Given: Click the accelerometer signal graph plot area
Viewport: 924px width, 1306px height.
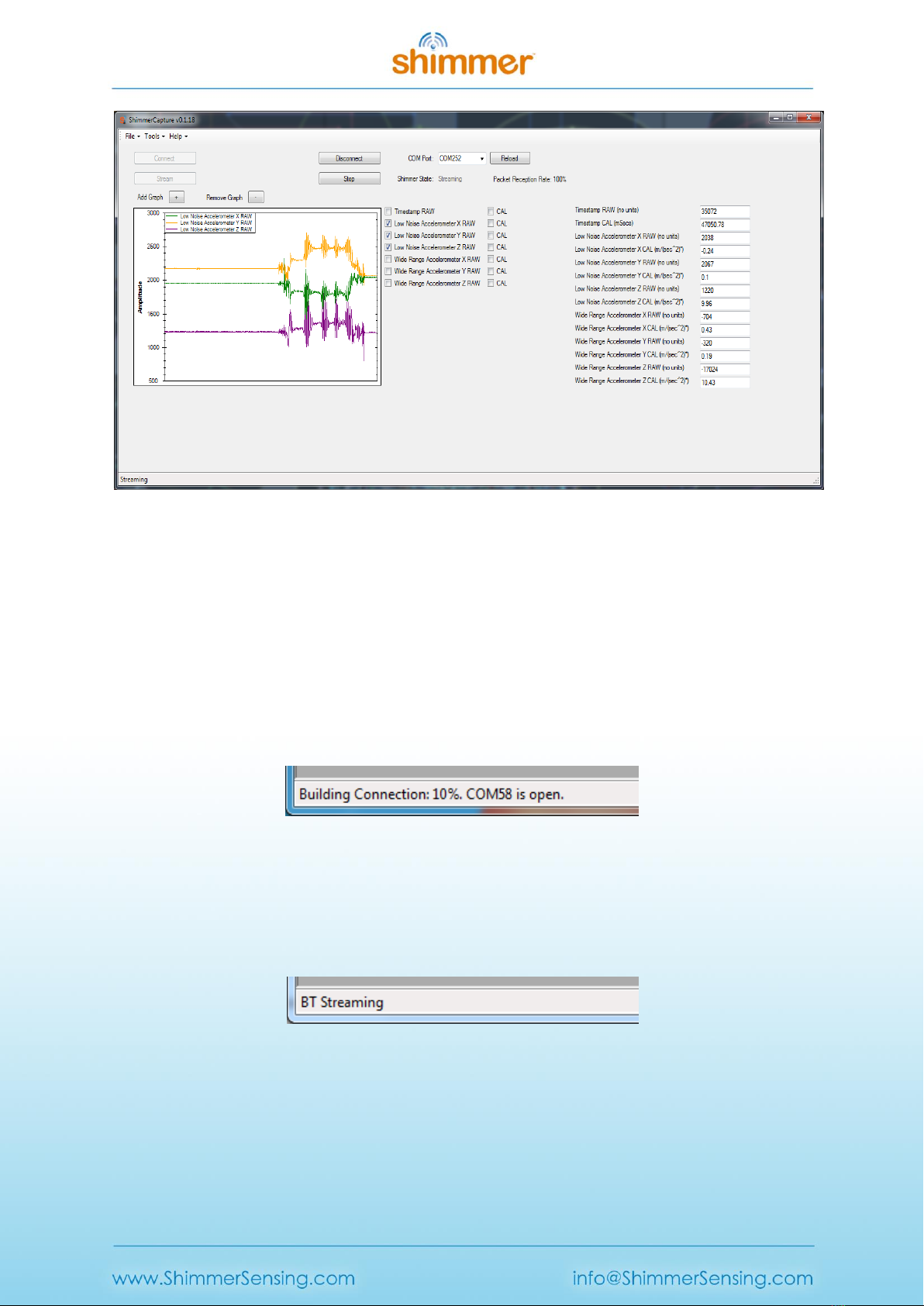Looking at the screenshot, I should point(271,297).
